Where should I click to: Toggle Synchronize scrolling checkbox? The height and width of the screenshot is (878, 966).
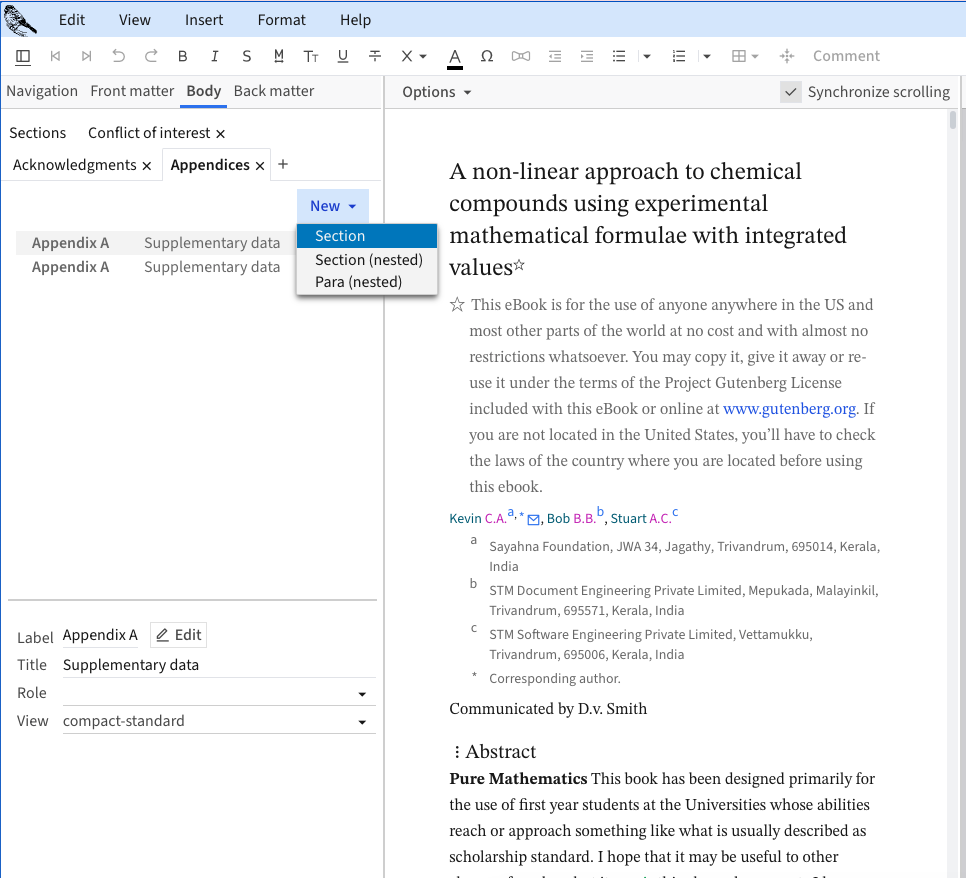tap(791, 92)
